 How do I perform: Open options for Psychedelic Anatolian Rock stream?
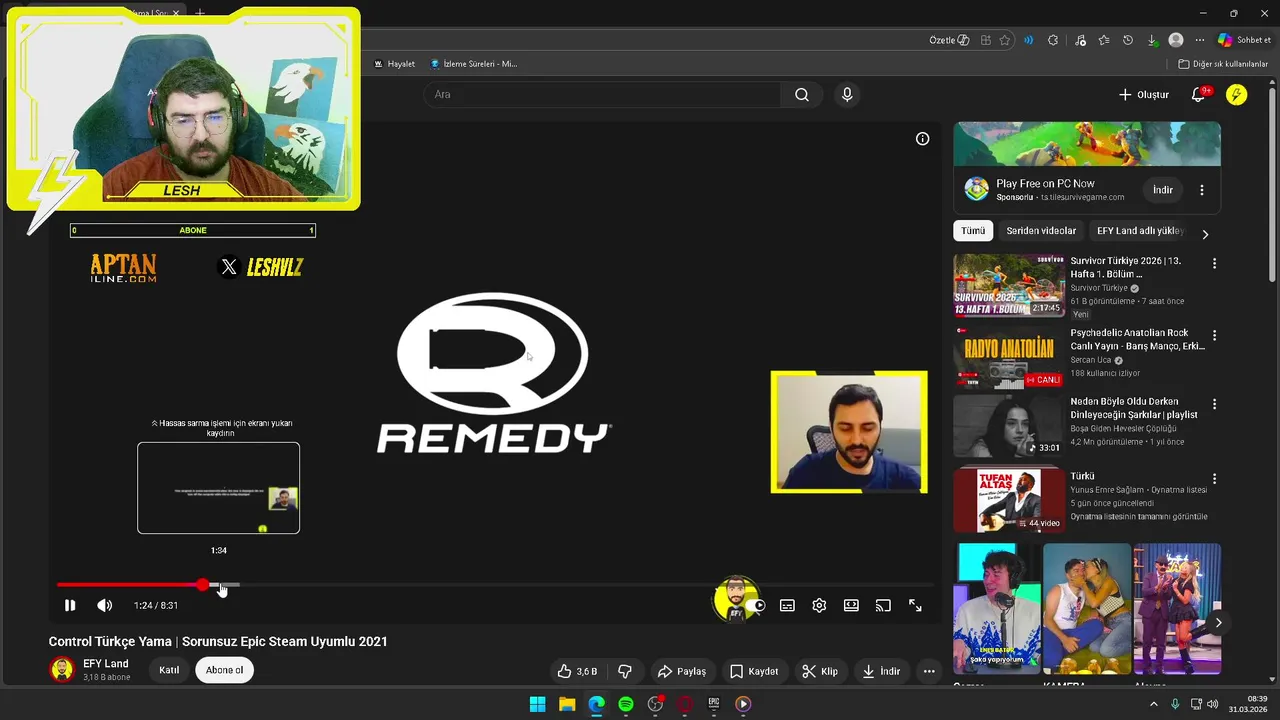1214,335
